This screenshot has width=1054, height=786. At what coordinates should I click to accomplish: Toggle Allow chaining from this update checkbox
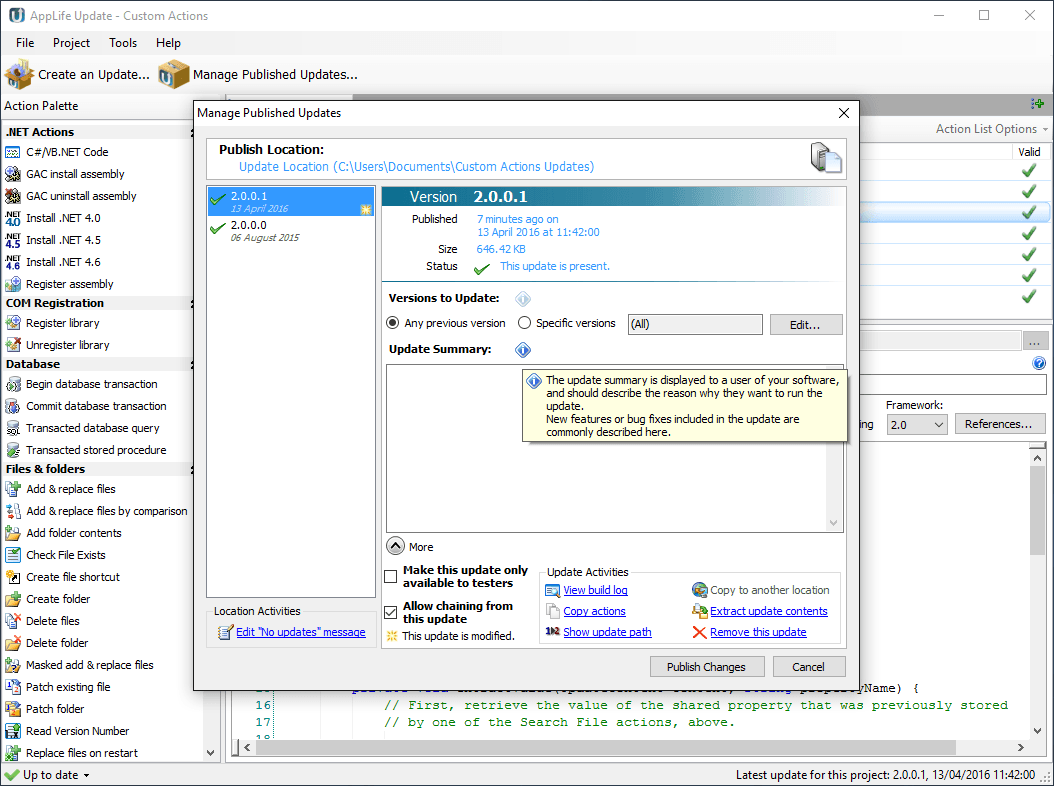point(391,613)
